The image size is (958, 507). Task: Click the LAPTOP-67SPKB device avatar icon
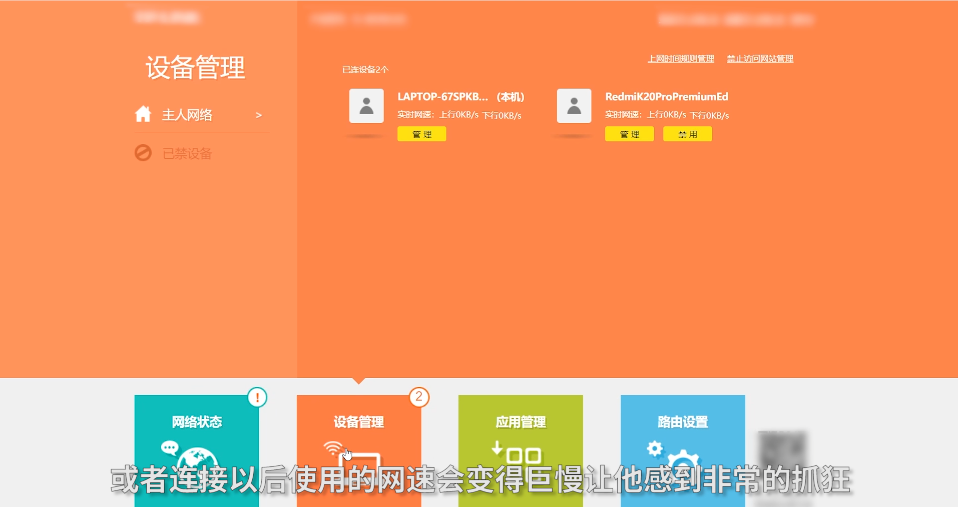[x=366, y=106]
